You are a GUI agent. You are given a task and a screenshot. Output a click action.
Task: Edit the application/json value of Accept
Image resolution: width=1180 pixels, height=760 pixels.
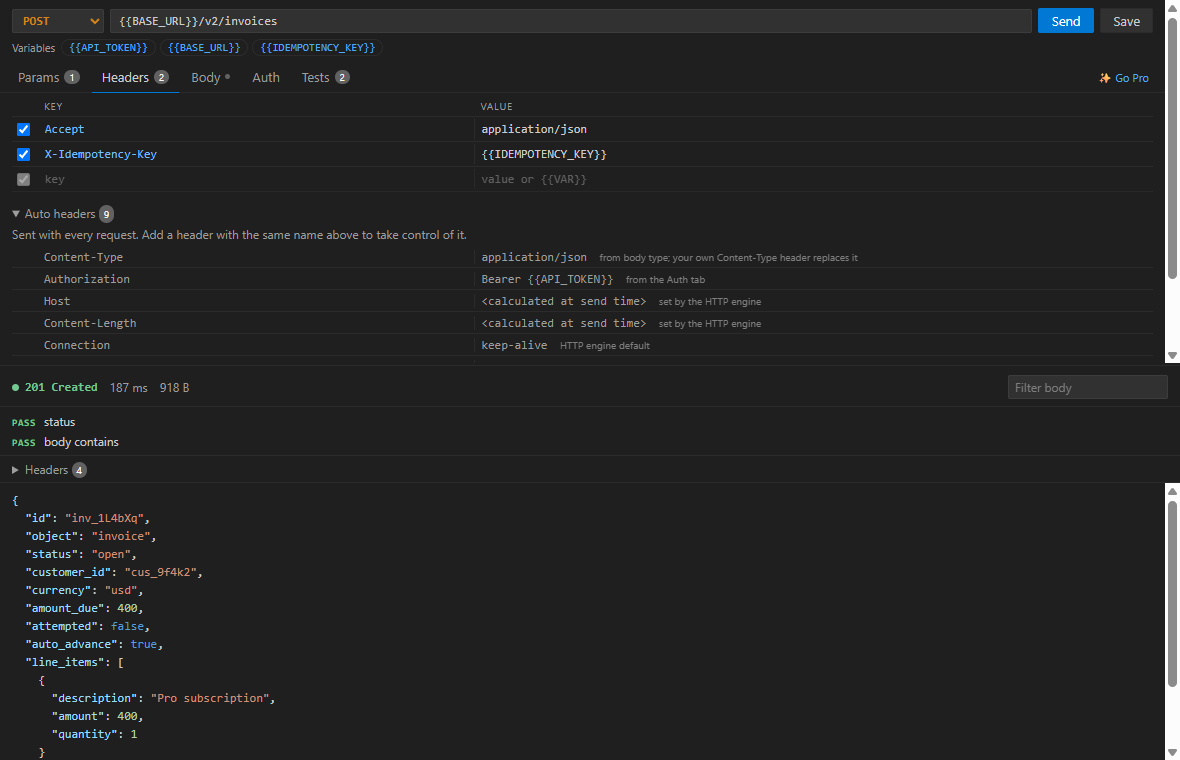816,129
